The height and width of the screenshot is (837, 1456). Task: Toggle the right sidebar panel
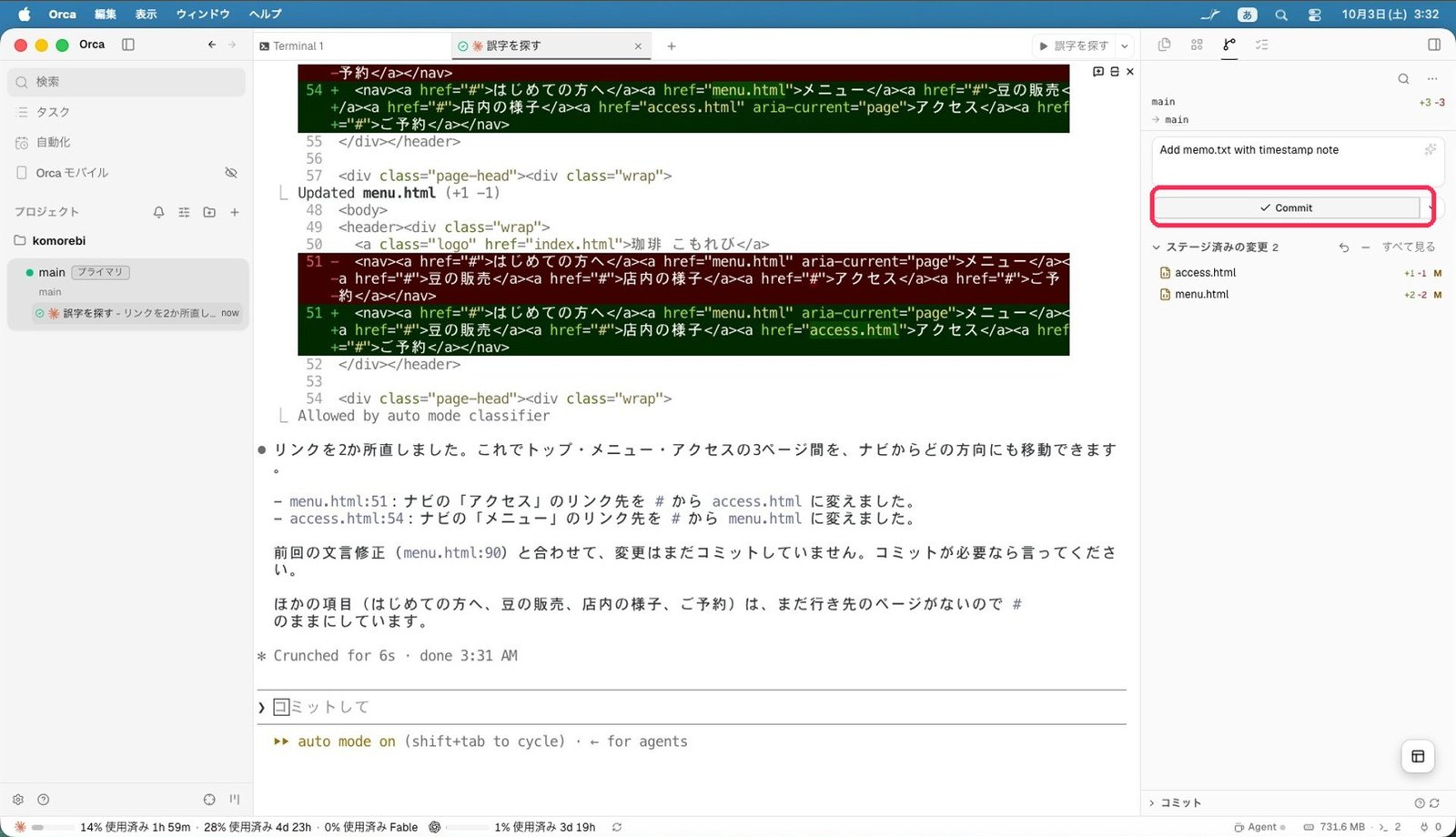click(x=1434, y=45)
